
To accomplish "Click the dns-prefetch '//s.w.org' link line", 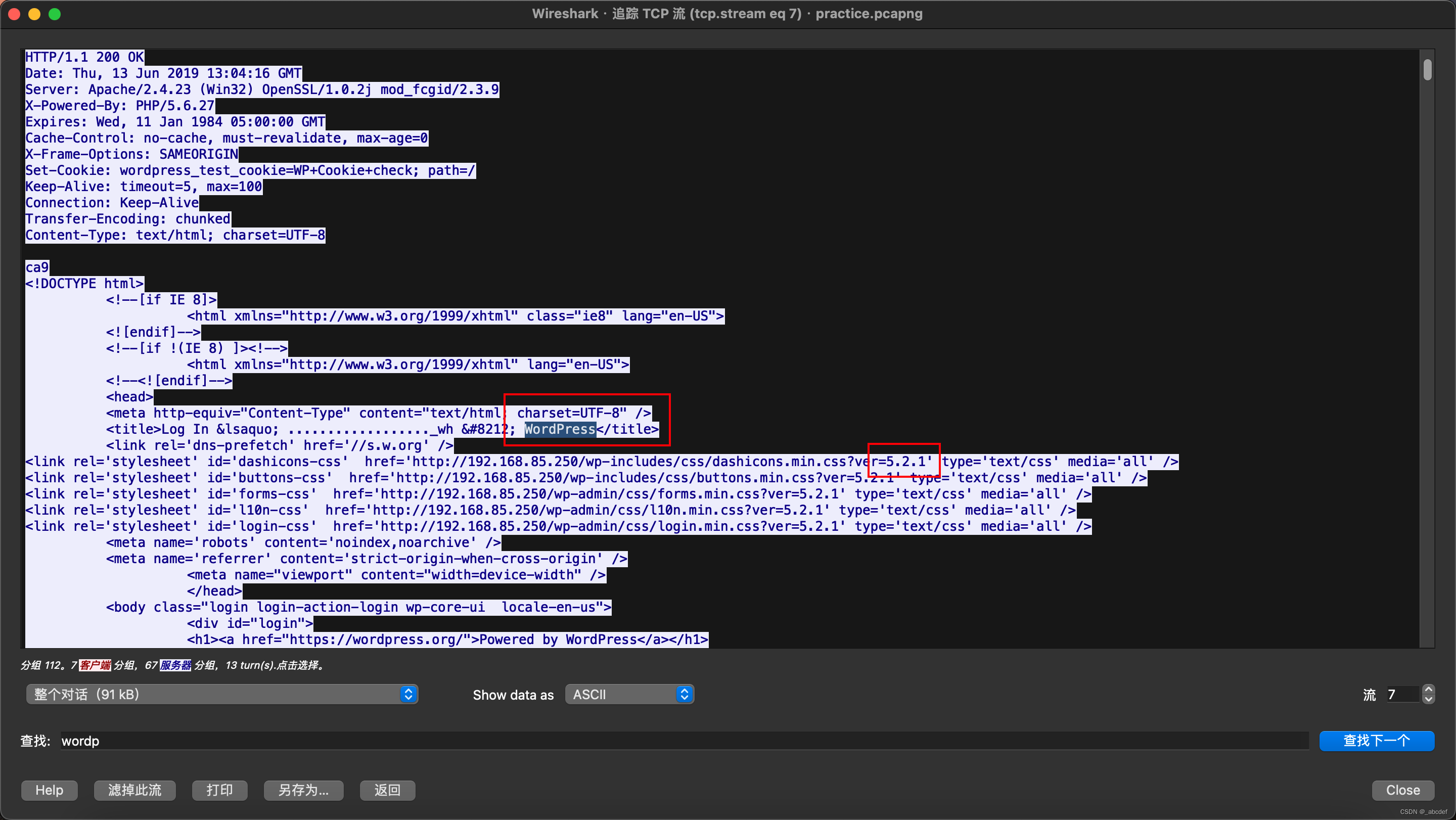I will [x=280, y=446].
